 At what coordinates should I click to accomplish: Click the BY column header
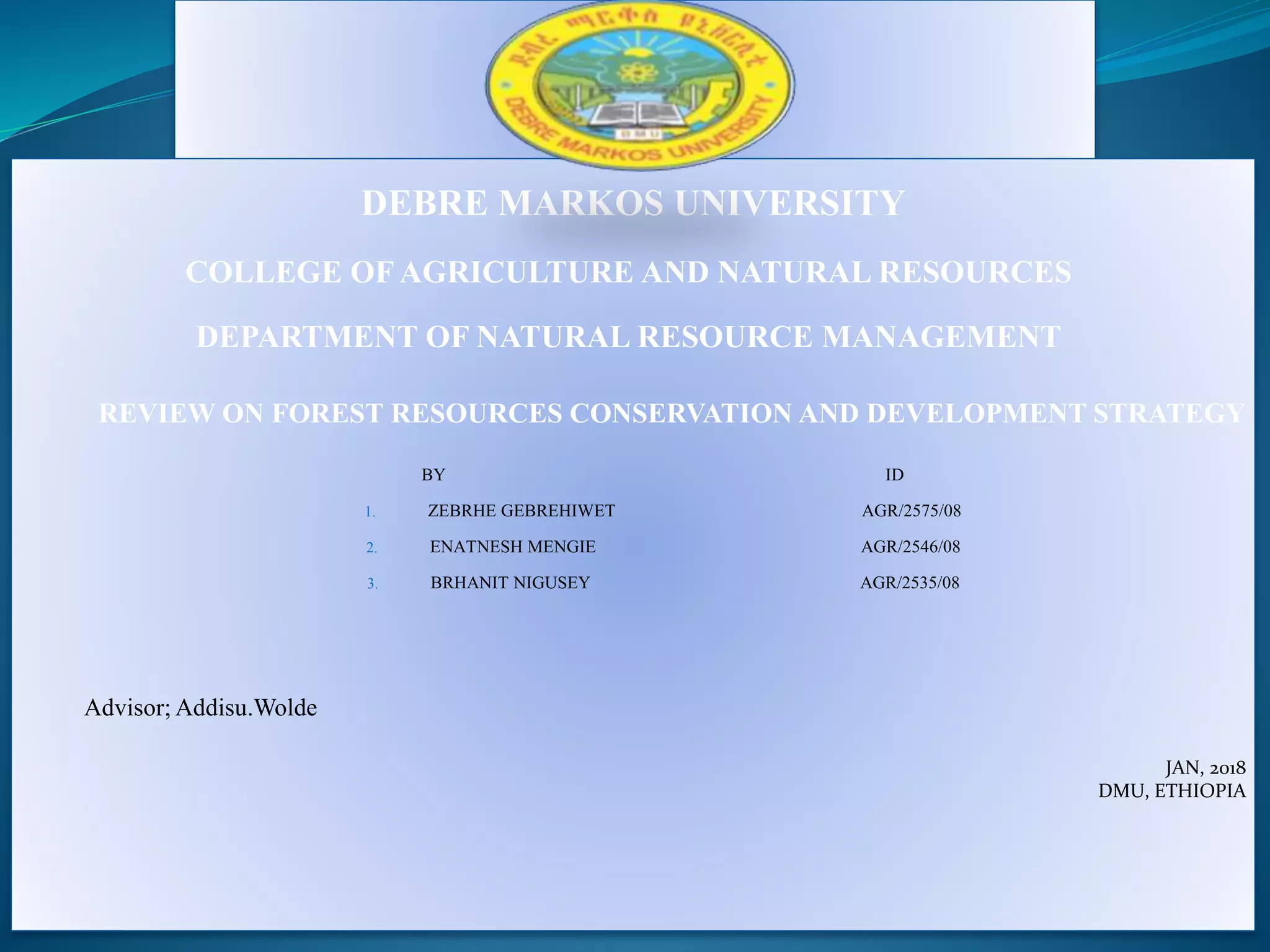click(x=433, y=475)
